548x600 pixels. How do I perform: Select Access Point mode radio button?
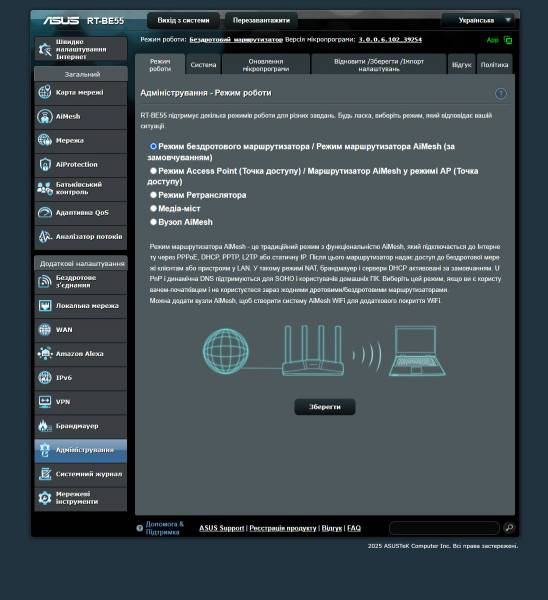pos(153,171)
